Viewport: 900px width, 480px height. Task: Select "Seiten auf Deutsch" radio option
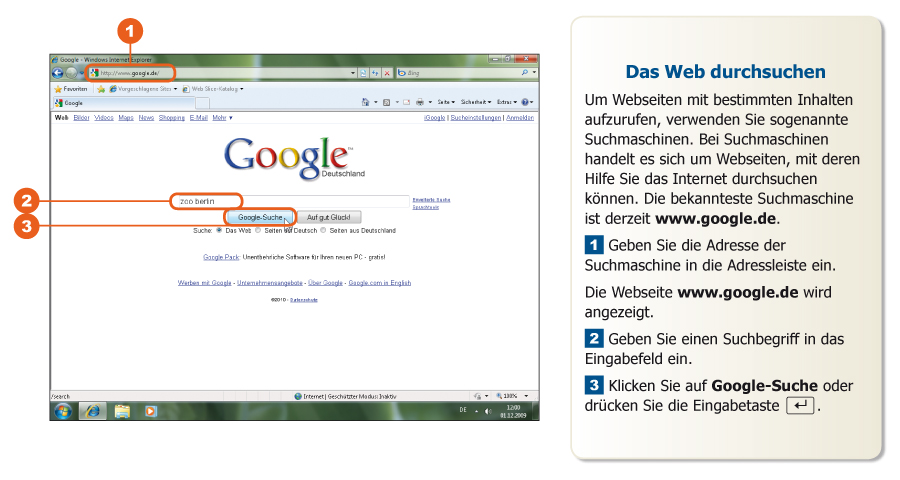(258, 230)
